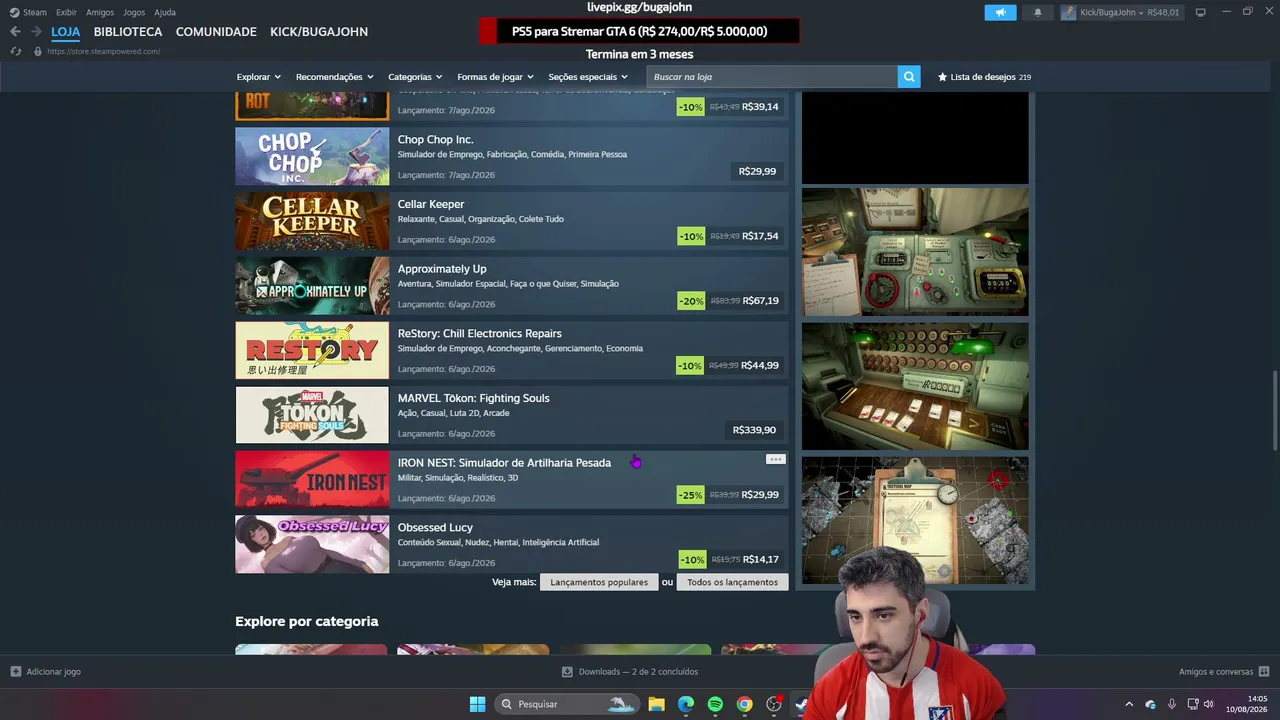The image size is (1280, 720).
Task: Click the ReStory capsule image
Action: (x=312, y=351)
